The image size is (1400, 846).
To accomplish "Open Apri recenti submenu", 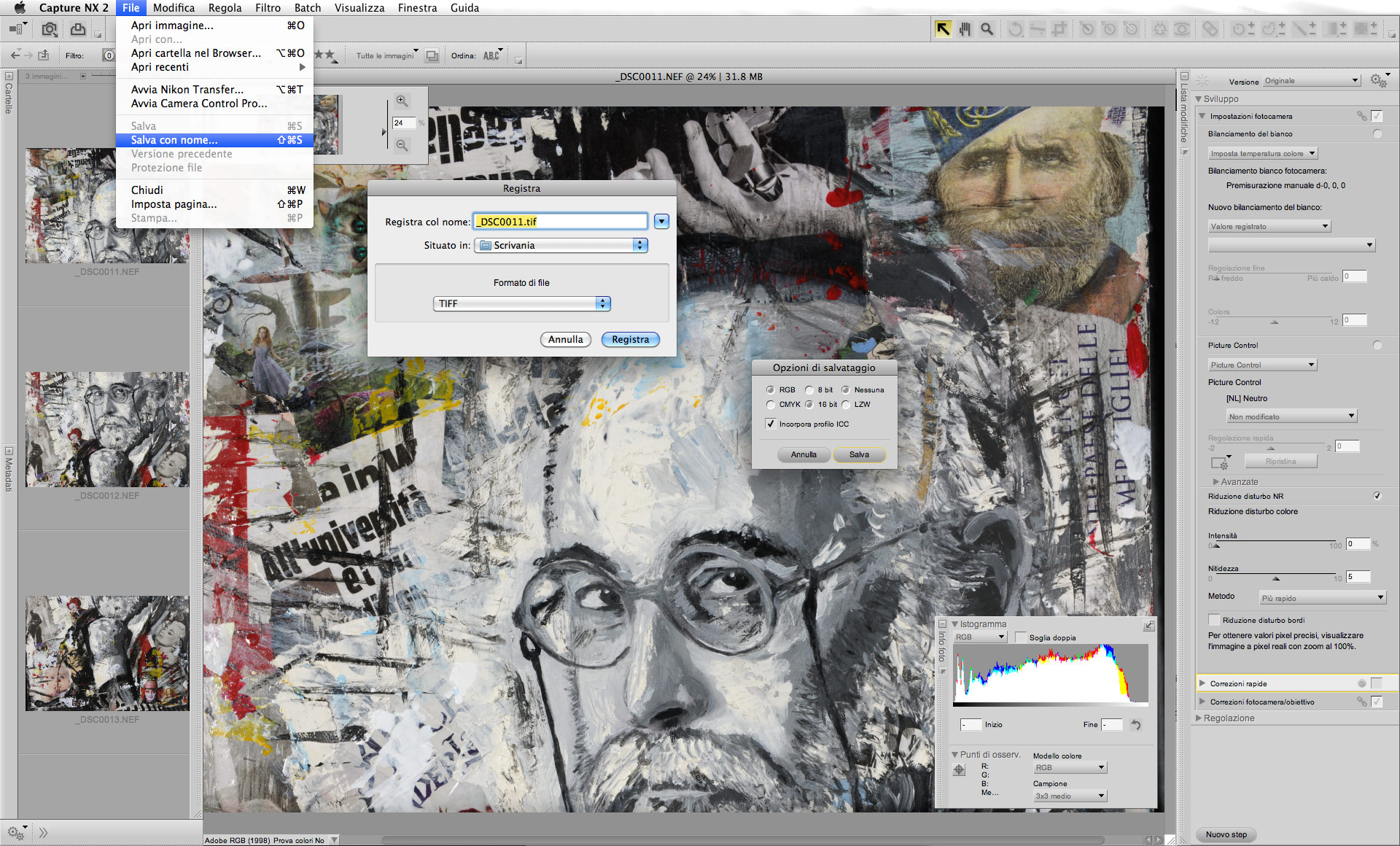I will (214, 67).
